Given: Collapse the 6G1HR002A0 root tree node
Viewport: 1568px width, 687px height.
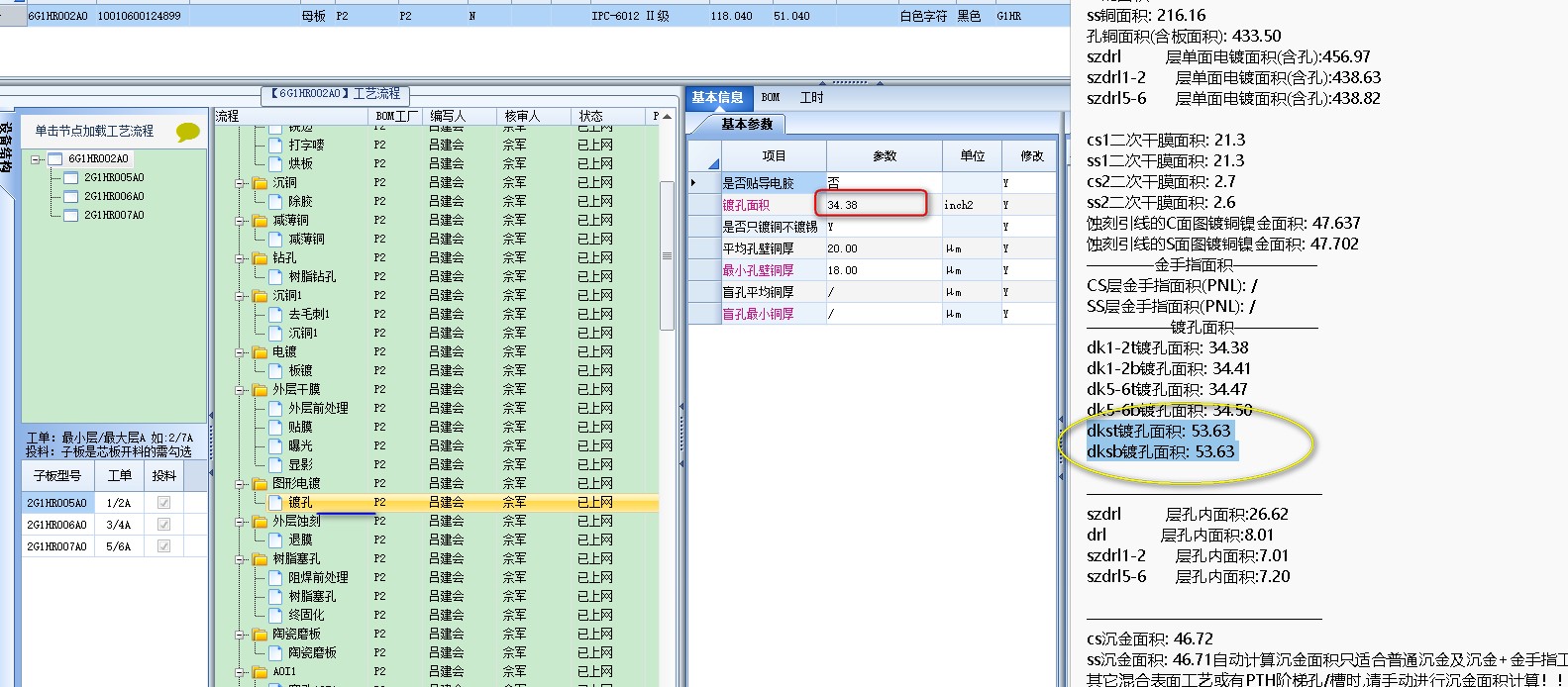Looking at the screenshot, I should point(37,158).
